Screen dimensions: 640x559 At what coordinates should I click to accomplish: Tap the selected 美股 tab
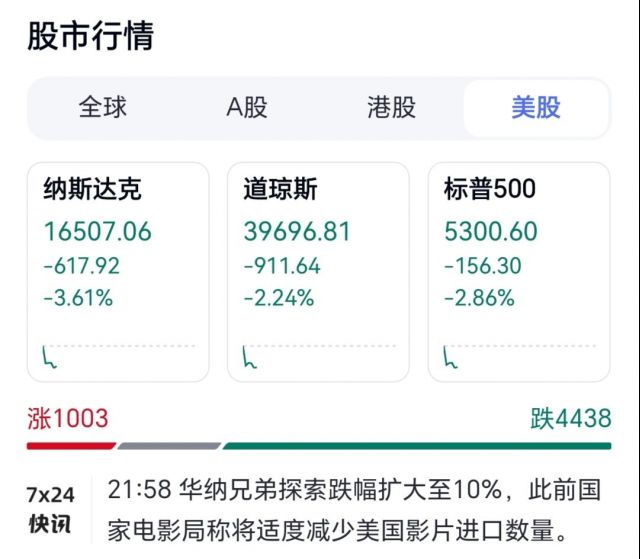[536, 108]
